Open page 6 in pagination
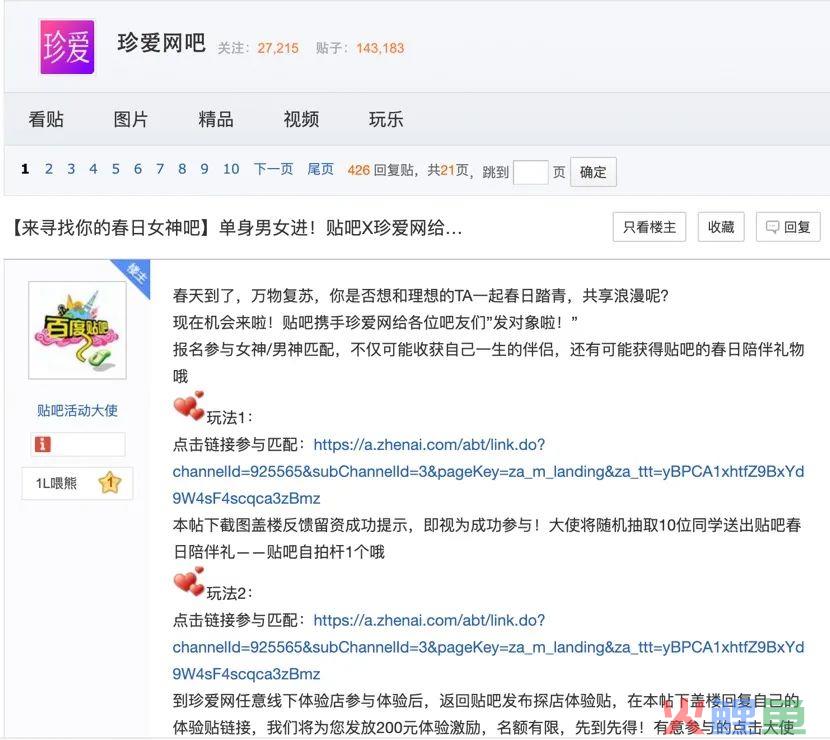Screen dimensions: 830x740 138,169
